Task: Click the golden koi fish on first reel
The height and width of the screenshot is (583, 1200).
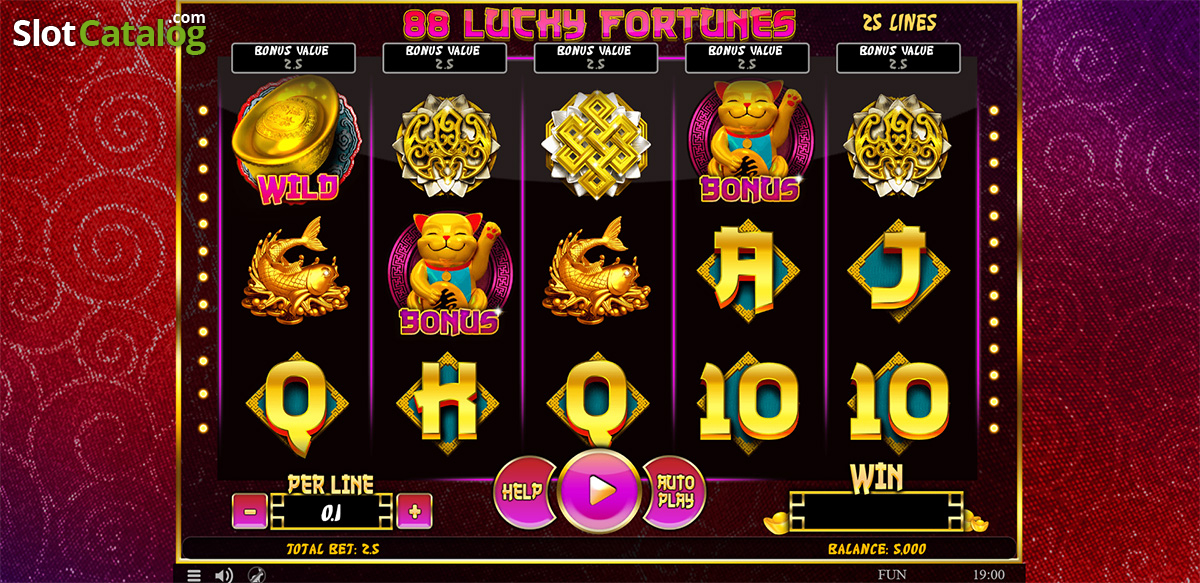Action: pyautogui.click(x=296, y=272)
